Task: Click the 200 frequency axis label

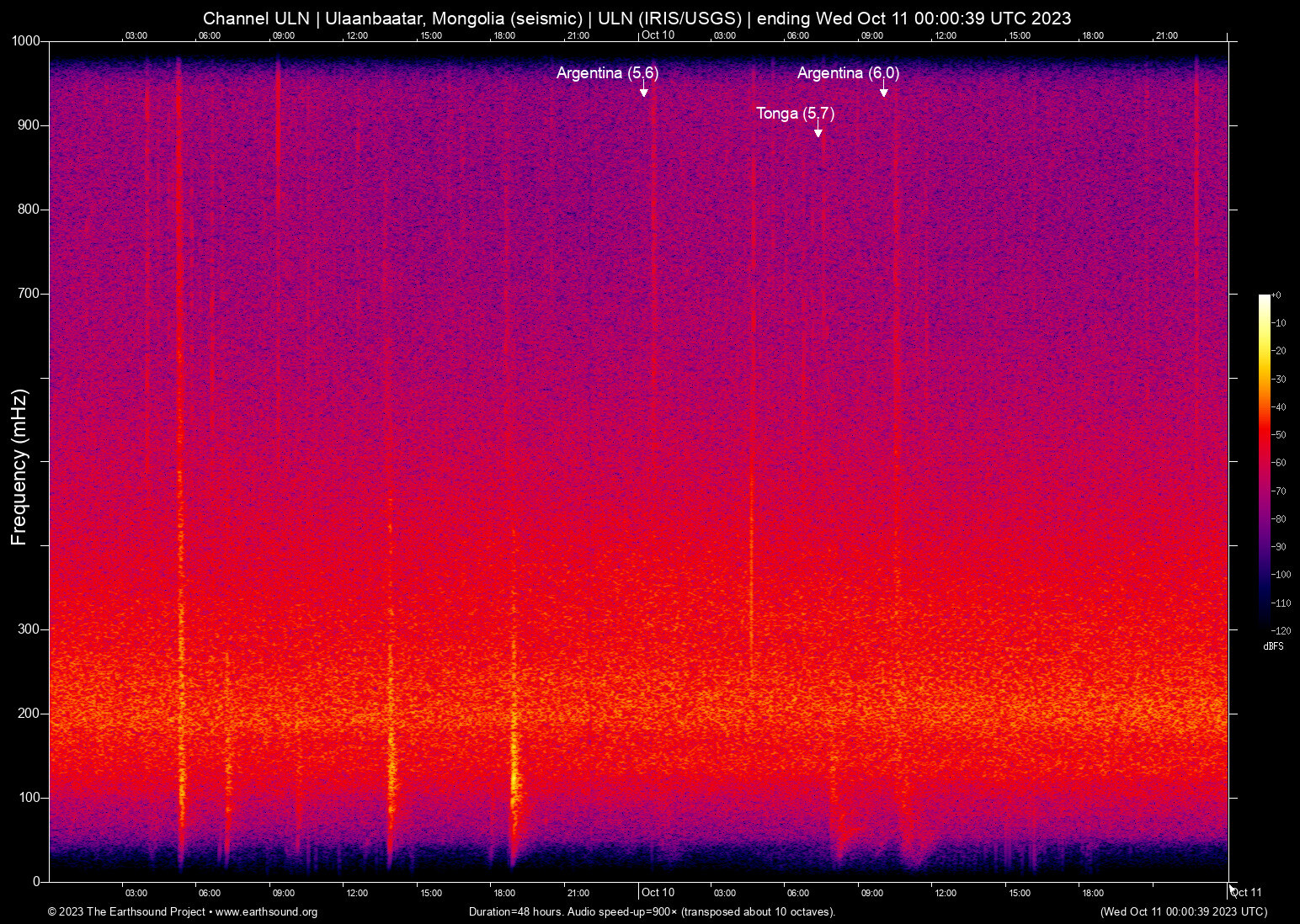Action: tap(29, 714)
